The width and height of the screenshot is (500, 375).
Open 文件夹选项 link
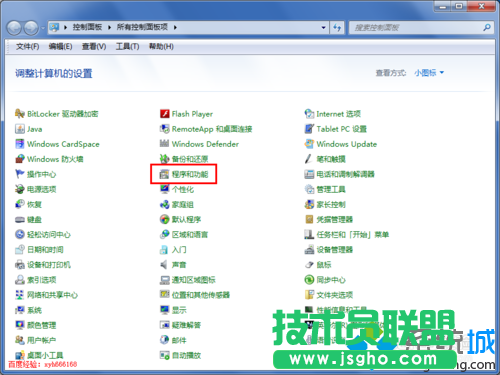[335, 295]
